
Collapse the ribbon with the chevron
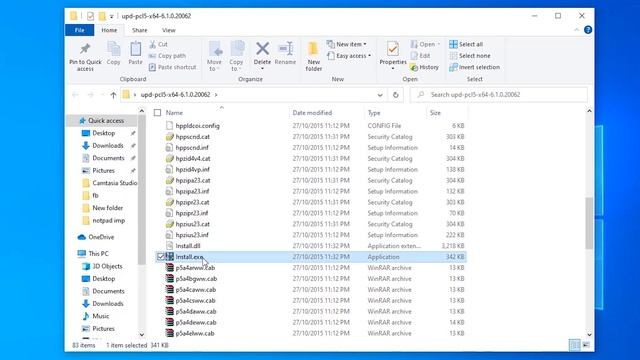tap(576, 30)
